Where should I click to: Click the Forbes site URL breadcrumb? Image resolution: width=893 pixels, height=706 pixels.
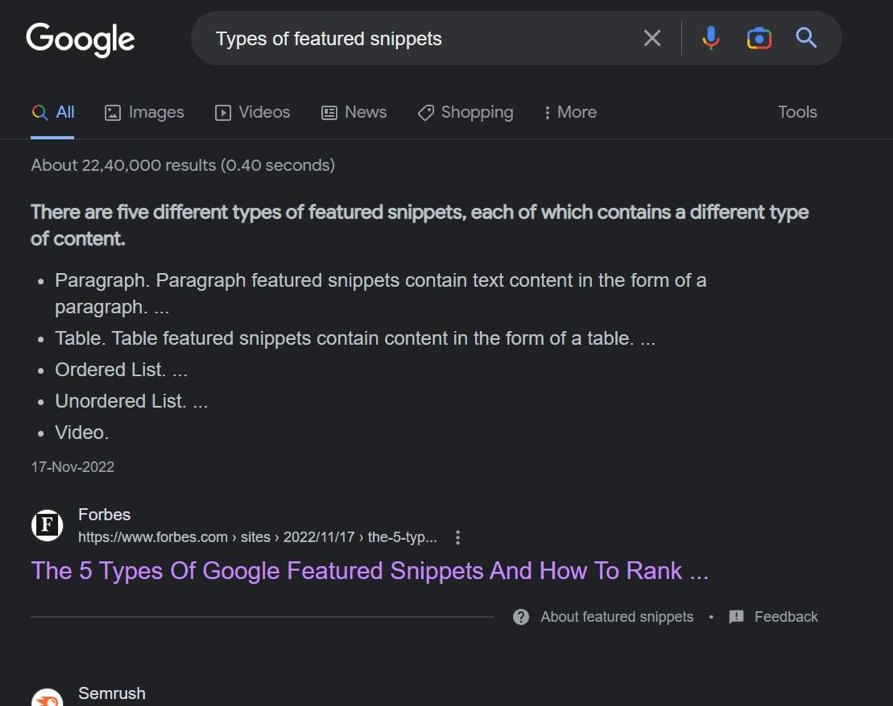click(257, 537)
